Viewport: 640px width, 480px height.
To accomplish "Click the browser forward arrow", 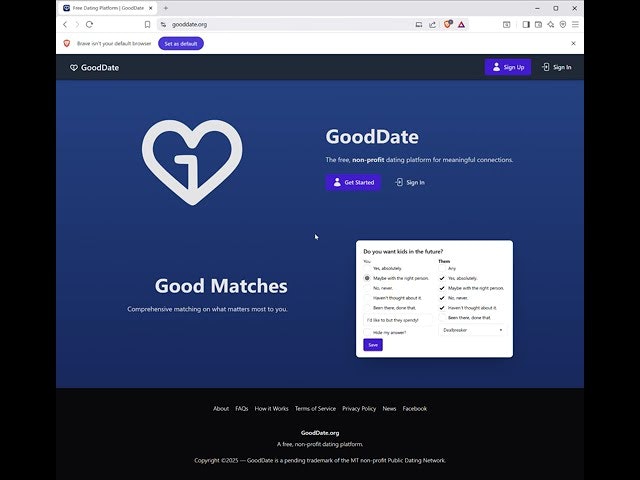I will coord(77,24).
